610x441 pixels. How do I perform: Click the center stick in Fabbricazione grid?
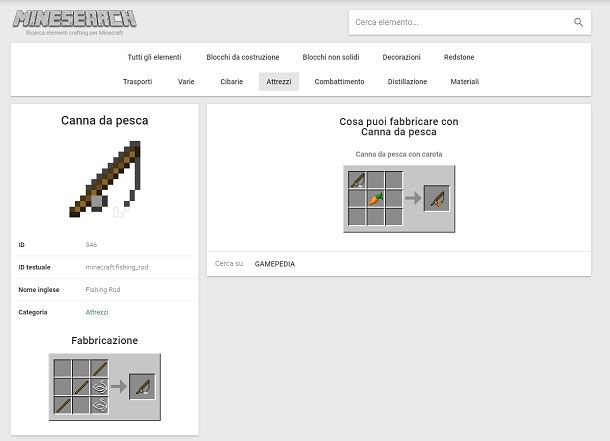pos(81,387)
